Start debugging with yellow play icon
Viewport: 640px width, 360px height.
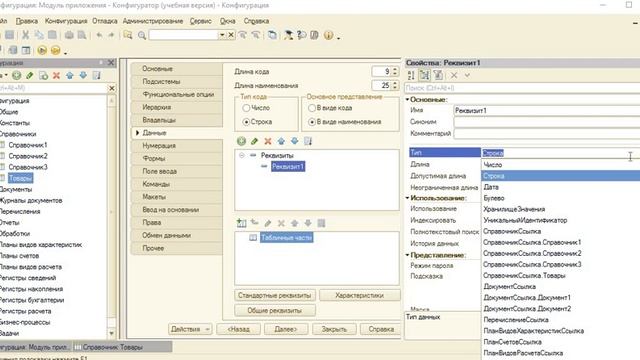pos(42,50)
